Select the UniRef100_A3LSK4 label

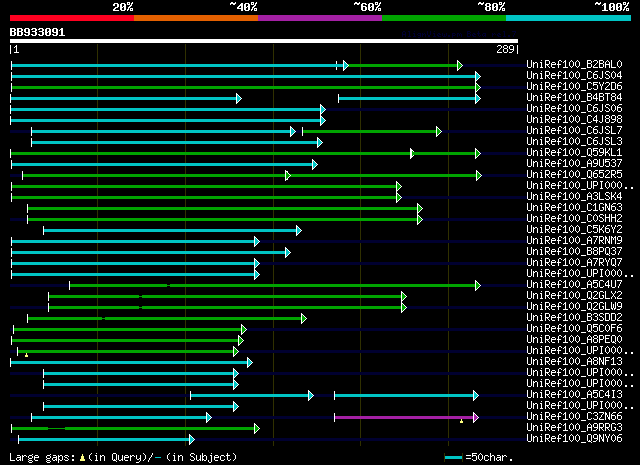(x=574, y=197)
